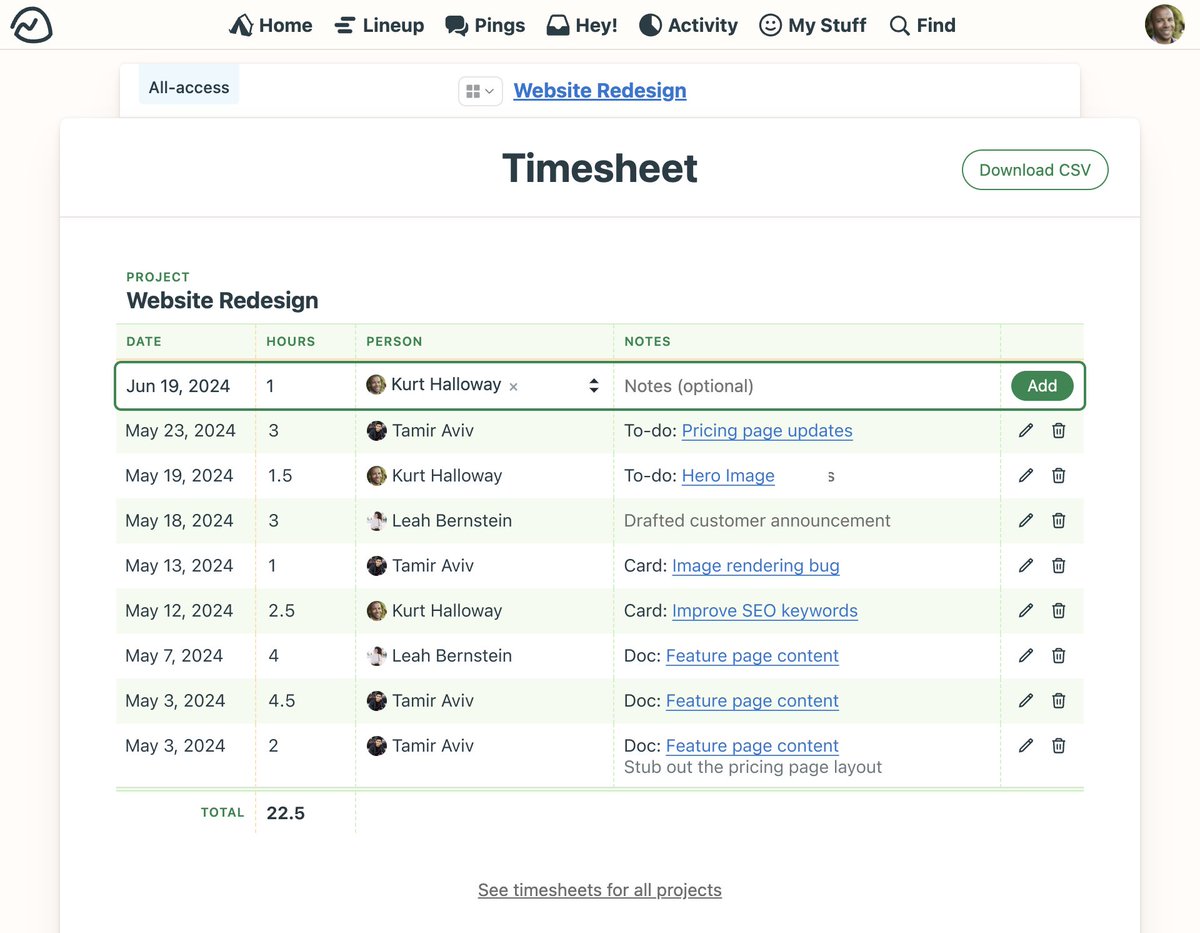
Task: Expand the project tools grid dropdown
Action: tap(480, 91)
